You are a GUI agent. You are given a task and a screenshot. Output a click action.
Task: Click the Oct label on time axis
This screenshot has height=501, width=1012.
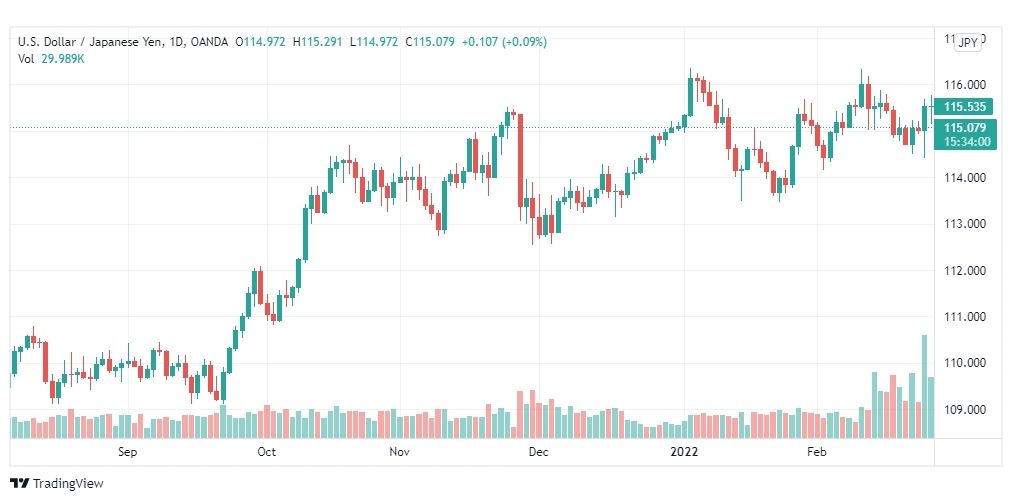[x=266, y=452]
